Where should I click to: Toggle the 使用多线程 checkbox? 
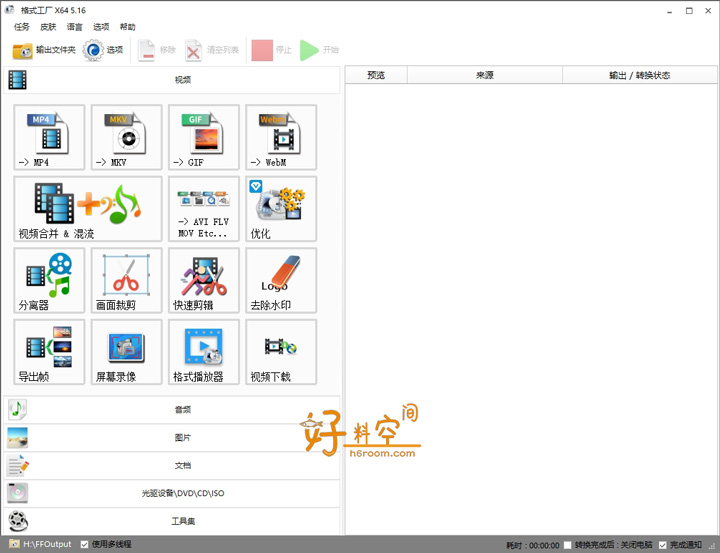point(84,544)
